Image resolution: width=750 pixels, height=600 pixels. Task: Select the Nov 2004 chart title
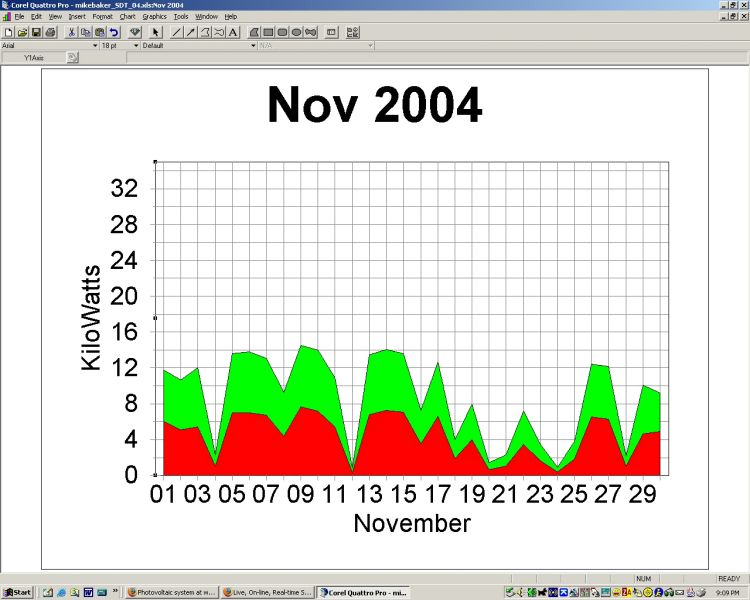[374, 105]
